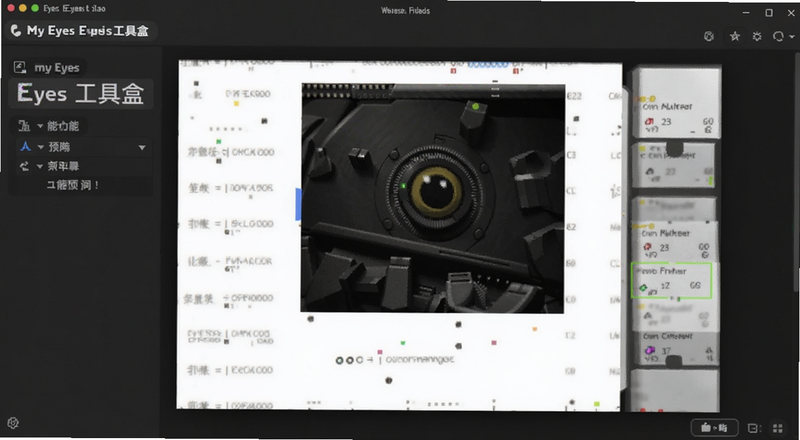Collapse the '能功能' row arrow

40,126
